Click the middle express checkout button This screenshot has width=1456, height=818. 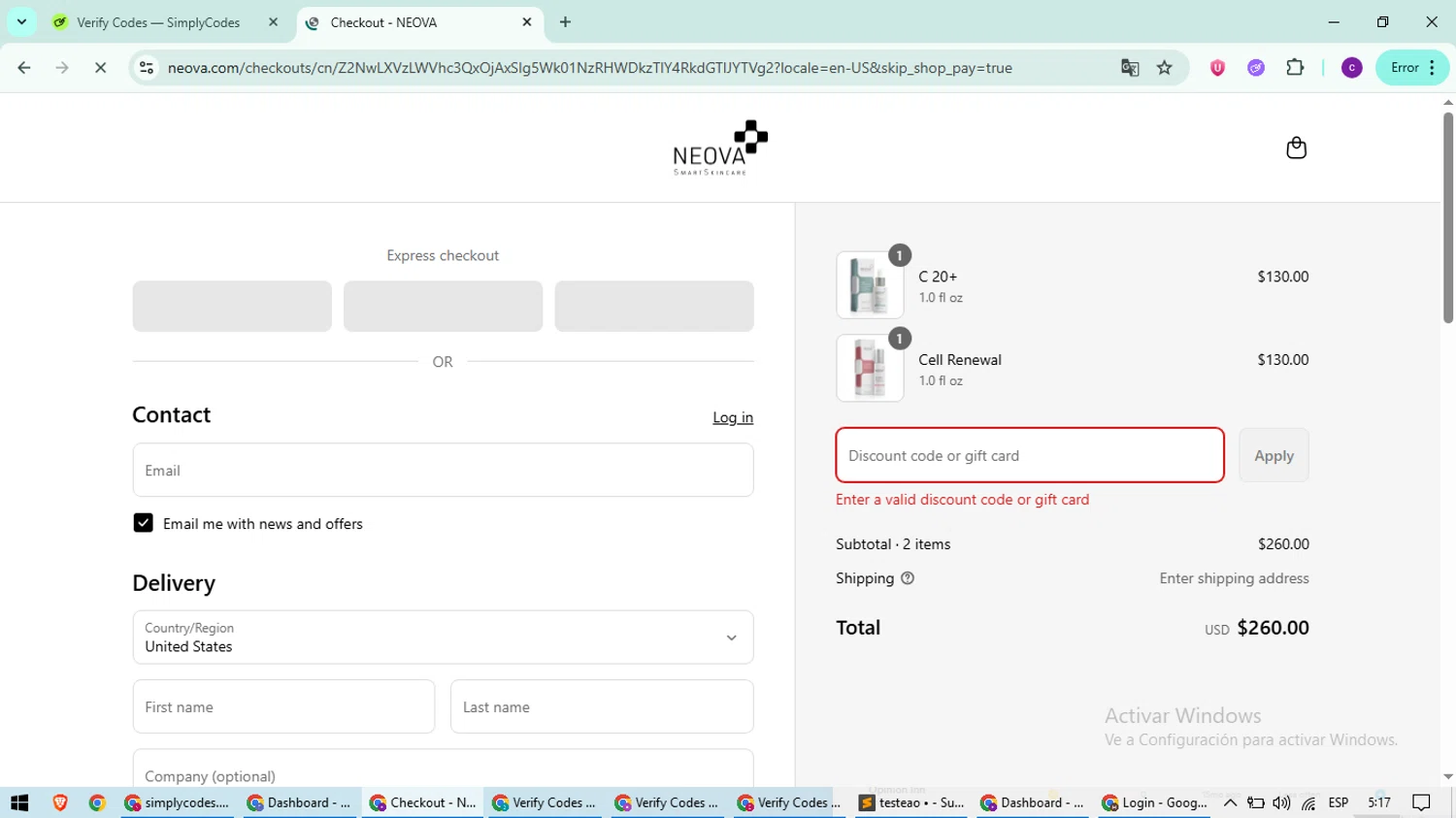(443, 307)
